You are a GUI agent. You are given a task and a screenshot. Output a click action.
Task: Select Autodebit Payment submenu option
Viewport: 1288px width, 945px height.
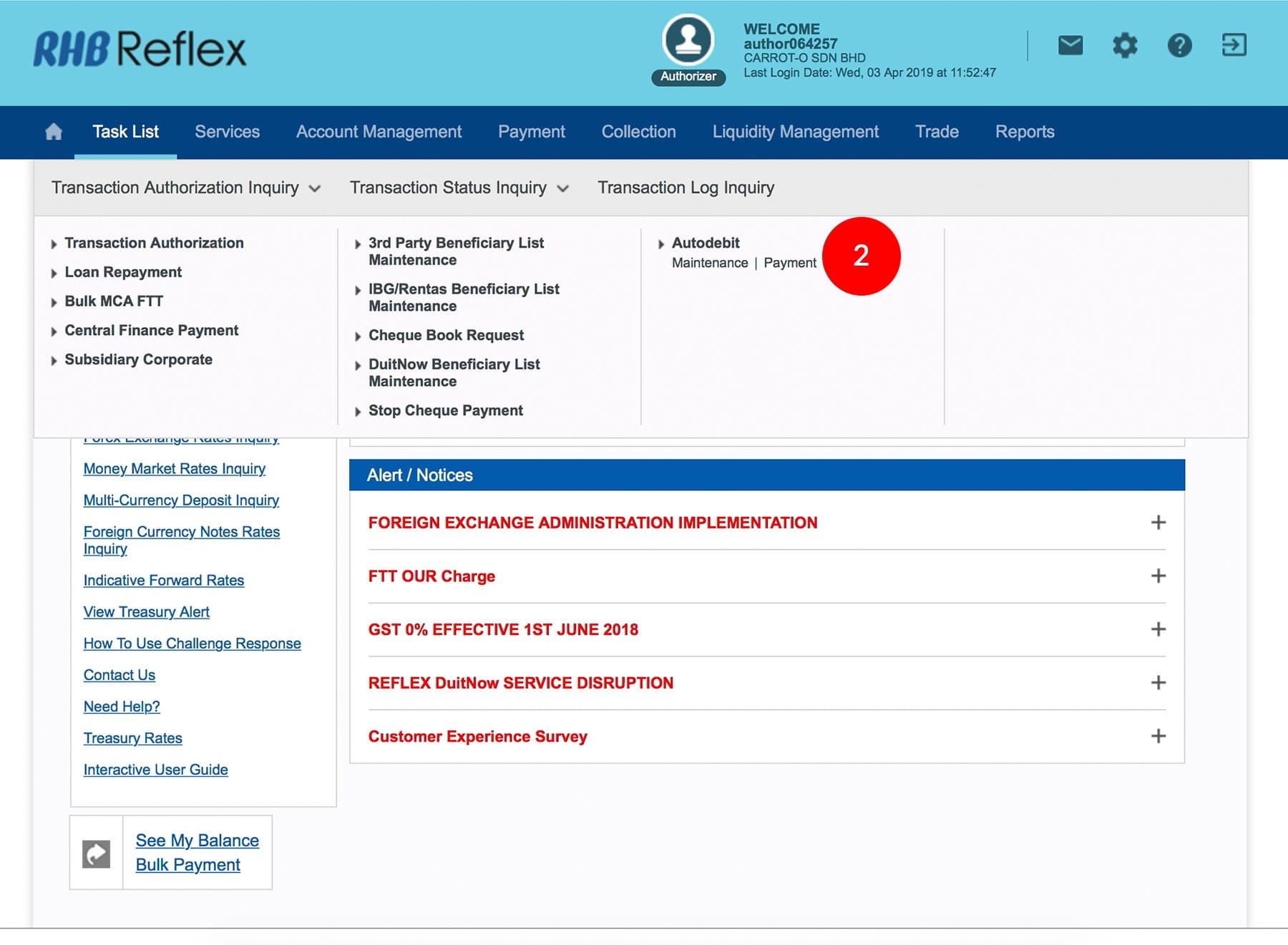[789, 263]
